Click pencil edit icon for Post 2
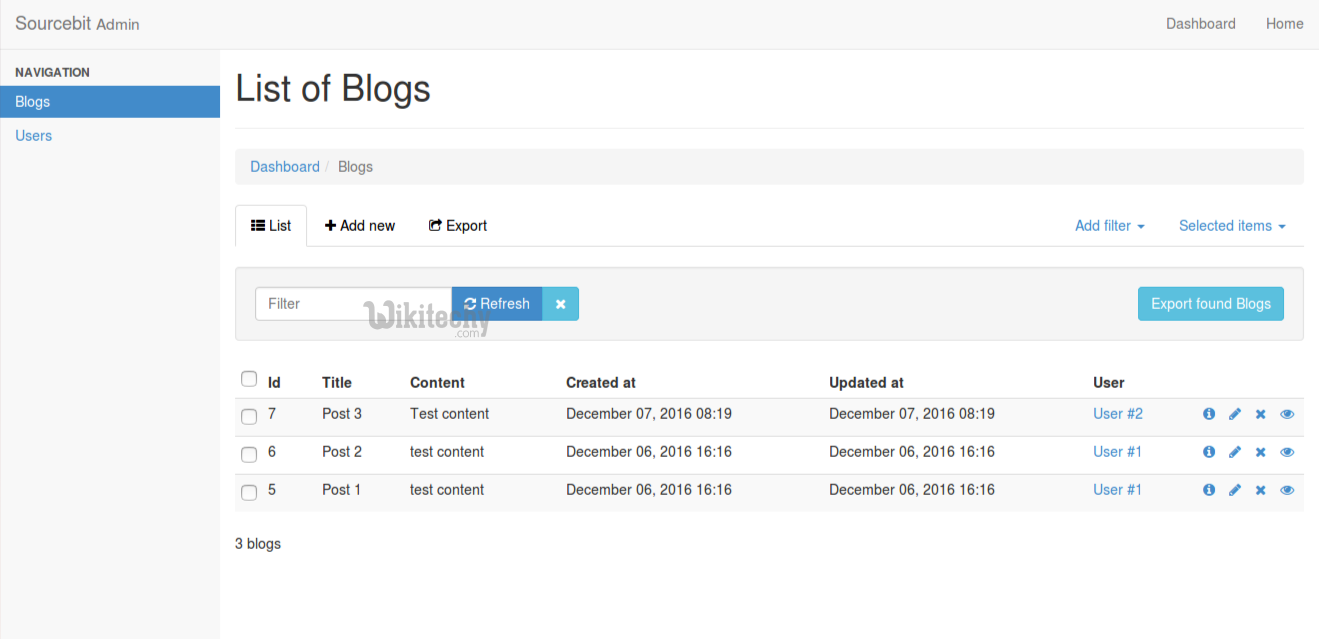Image resolution: width=1319 pixels, height=639 pixels. [x=1235, y=452]
